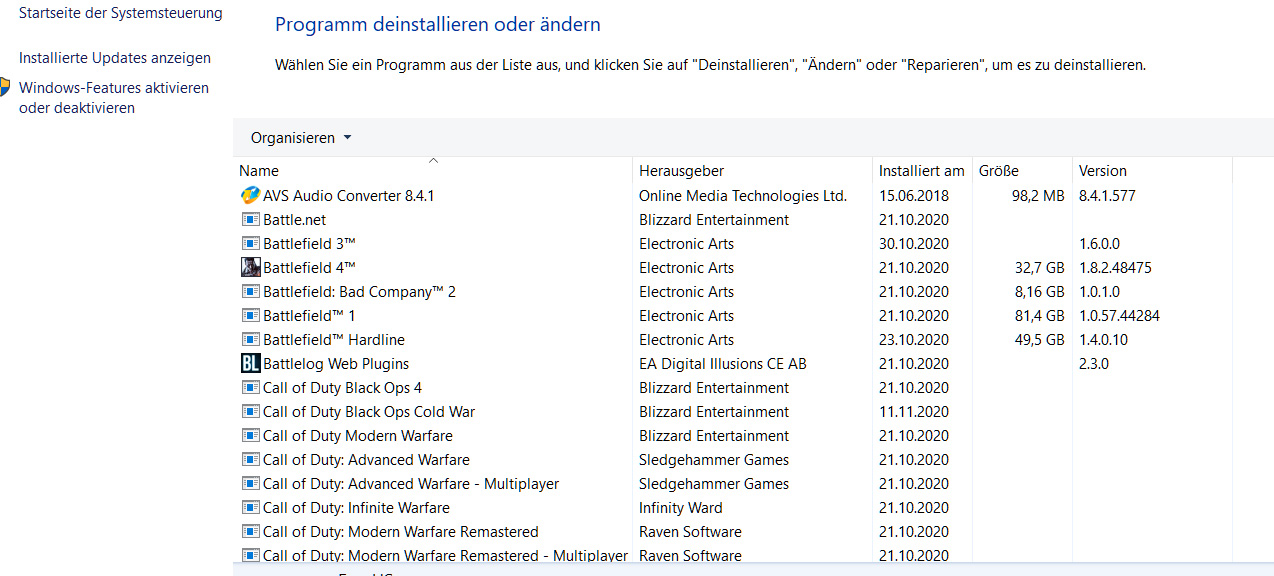Click the version number 8.4.1.577

1107,196
